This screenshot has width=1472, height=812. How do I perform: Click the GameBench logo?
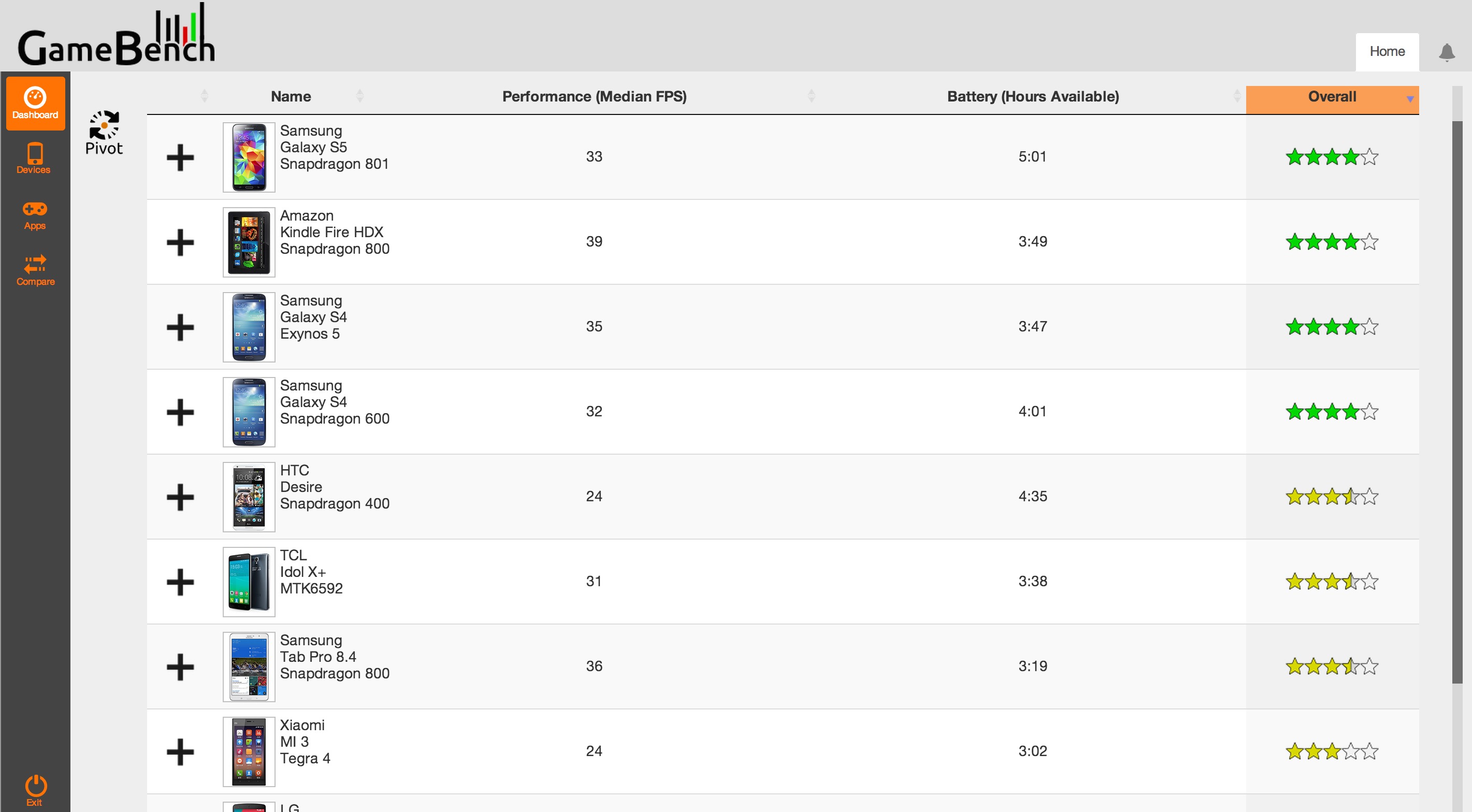click(x=117, y=35)
